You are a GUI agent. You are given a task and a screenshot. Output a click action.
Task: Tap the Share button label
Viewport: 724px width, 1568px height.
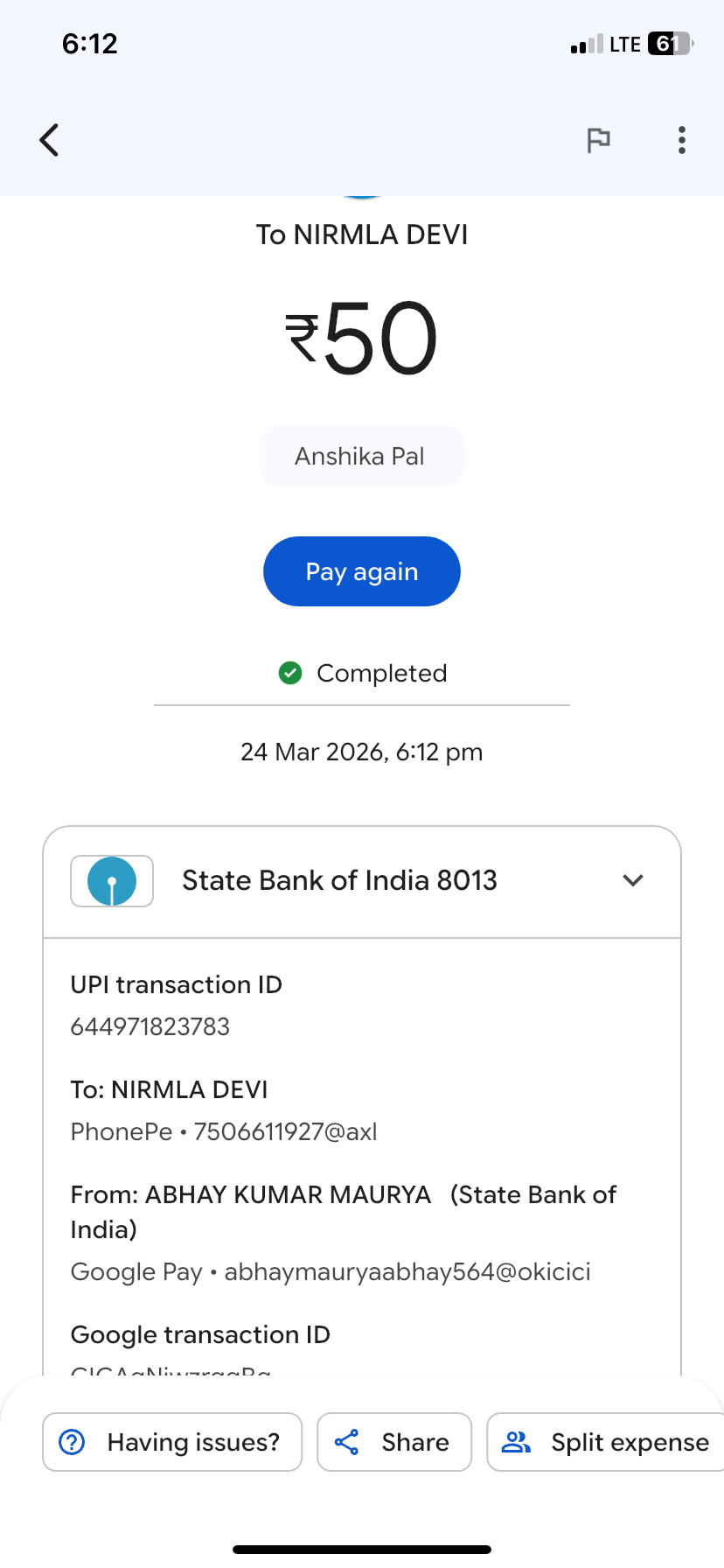click(x=415, y=1442)
